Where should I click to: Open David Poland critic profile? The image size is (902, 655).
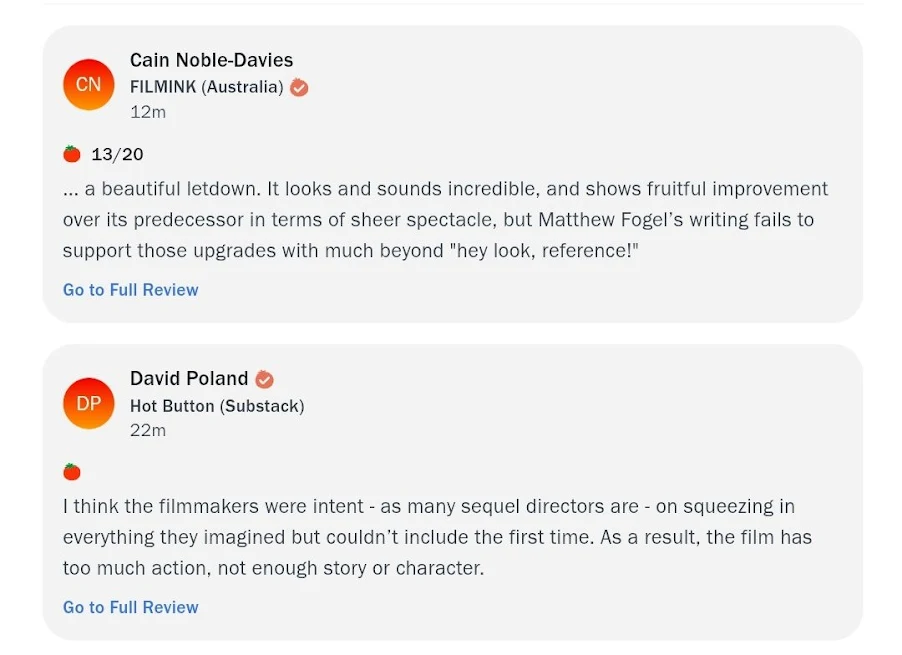click(189, 379)
